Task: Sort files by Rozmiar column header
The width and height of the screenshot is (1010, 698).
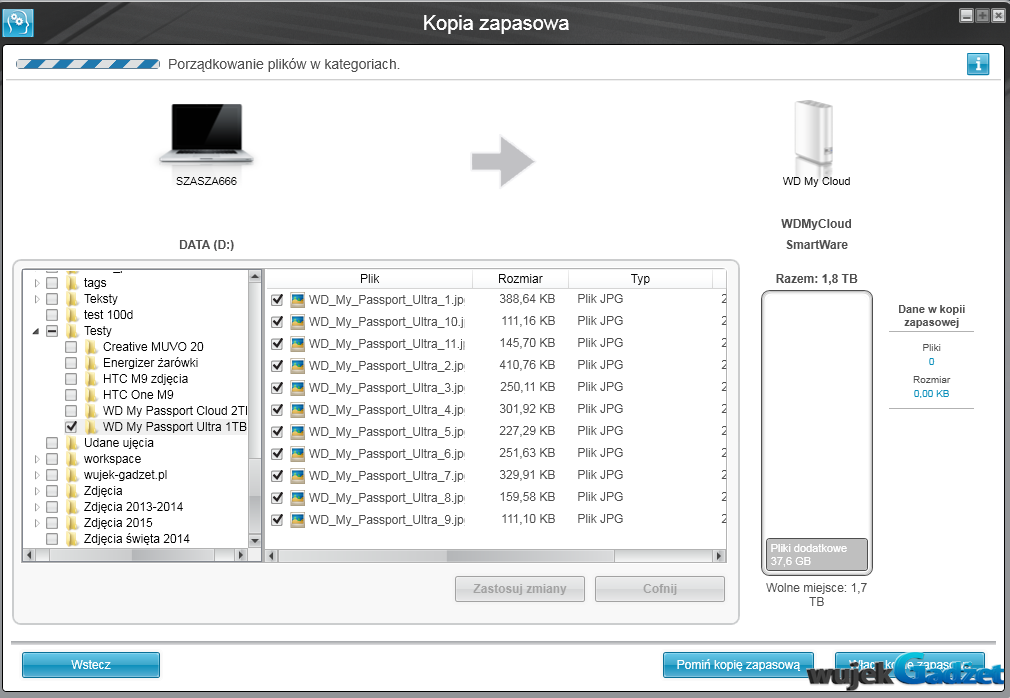Action: pos(520,279)
